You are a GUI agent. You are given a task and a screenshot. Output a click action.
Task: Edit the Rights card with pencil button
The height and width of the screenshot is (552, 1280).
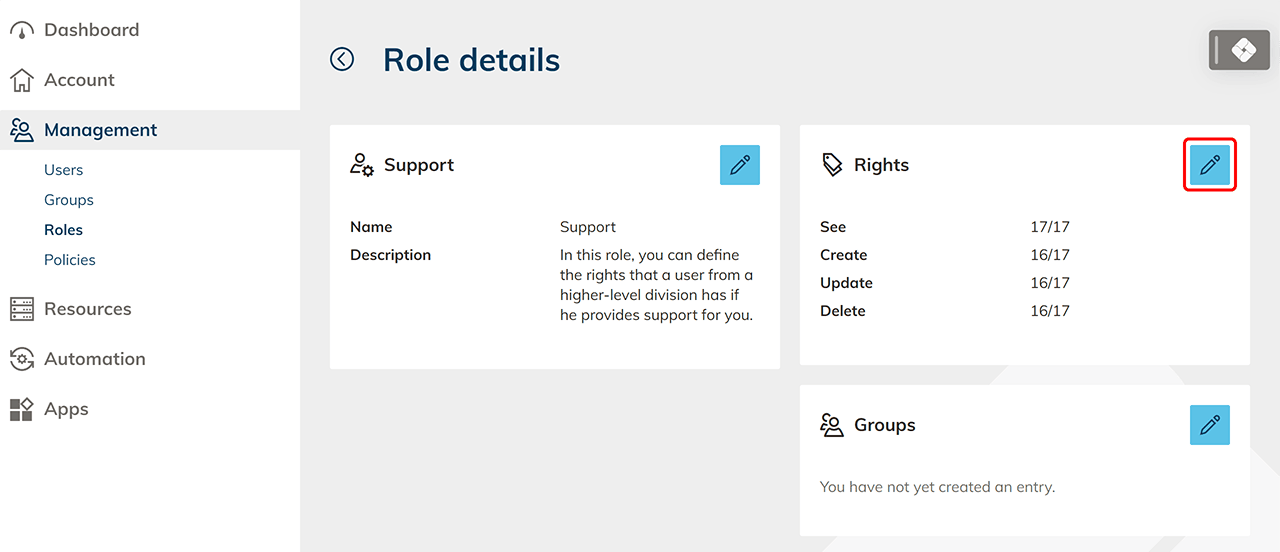tap(1210, 165)
